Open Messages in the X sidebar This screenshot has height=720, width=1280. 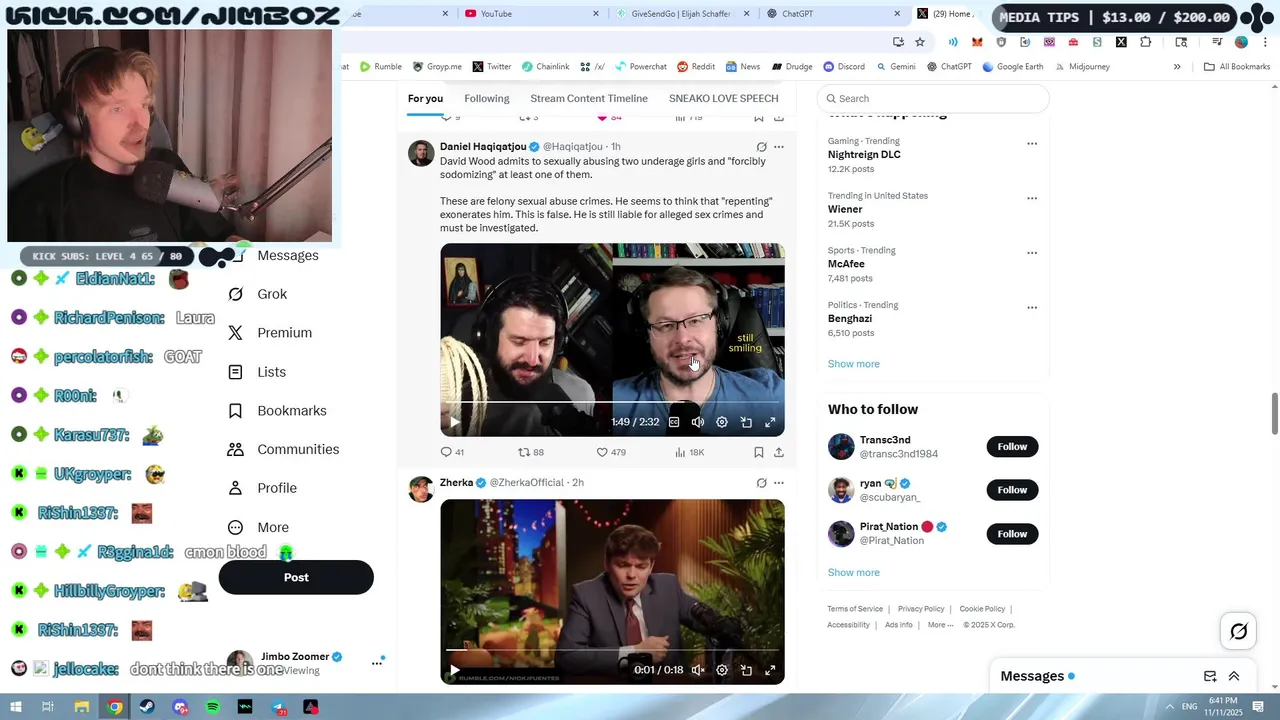click(287, 255)
